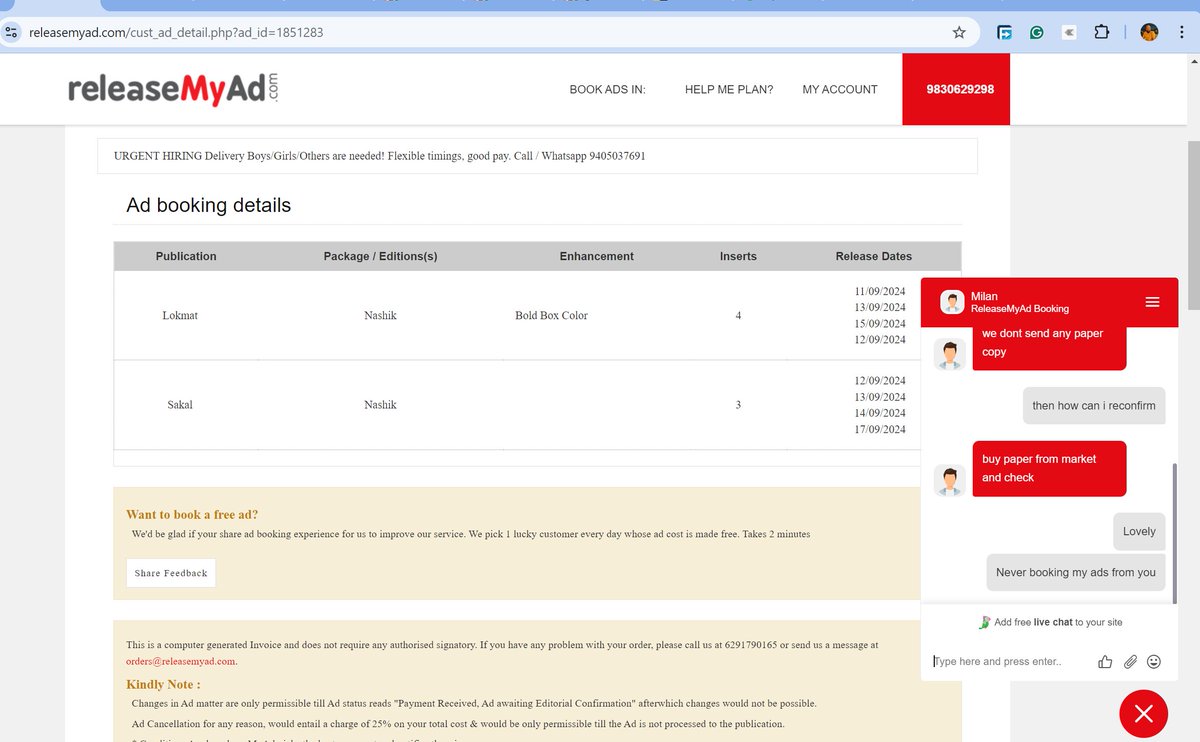
Task: Click the URGENT HIRING ad text
Action: click(379, 156)
